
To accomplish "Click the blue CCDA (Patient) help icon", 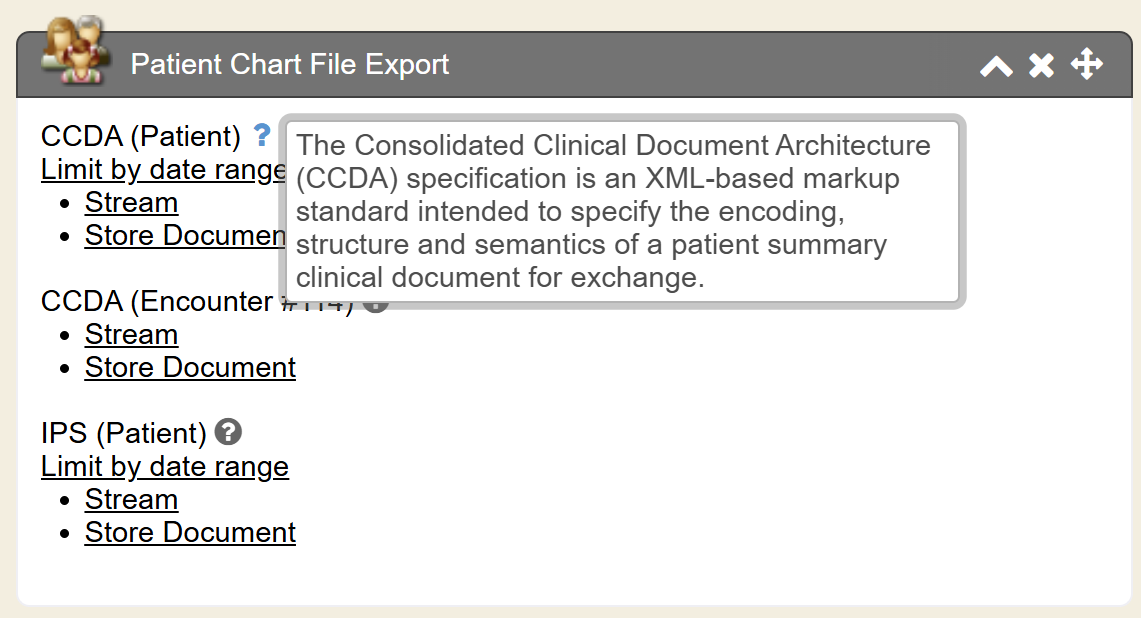I will [262, 134].
